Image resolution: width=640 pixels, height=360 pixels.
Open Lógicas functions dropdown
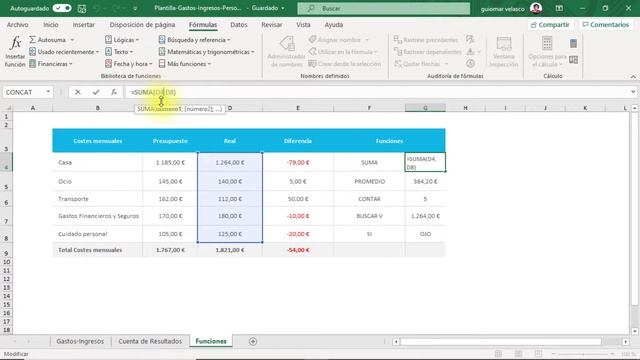coord(122,40)
